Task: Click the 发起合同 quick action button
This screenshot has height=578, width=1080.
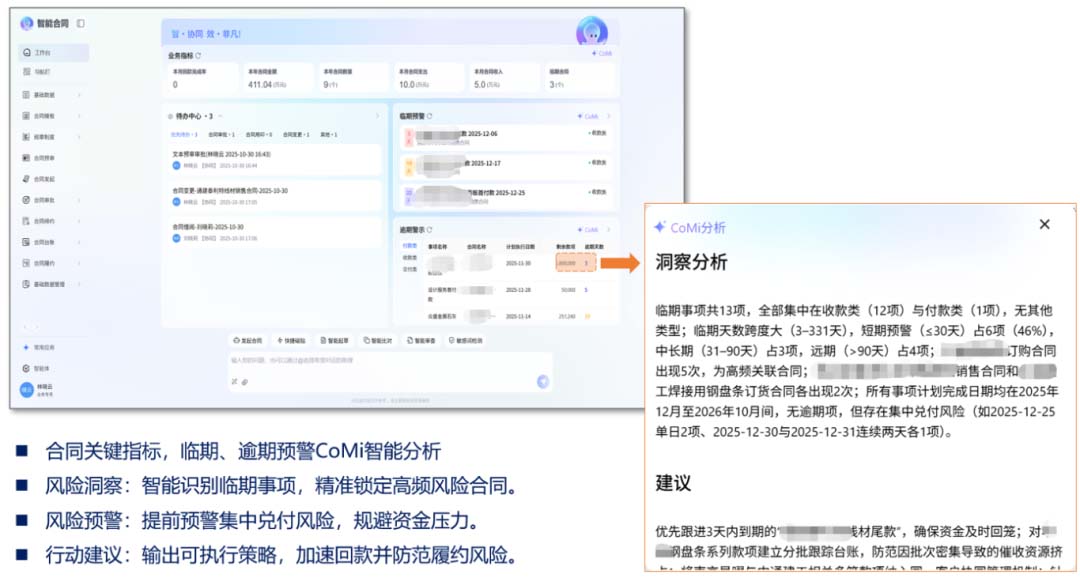Action: (x=247, y=340)
